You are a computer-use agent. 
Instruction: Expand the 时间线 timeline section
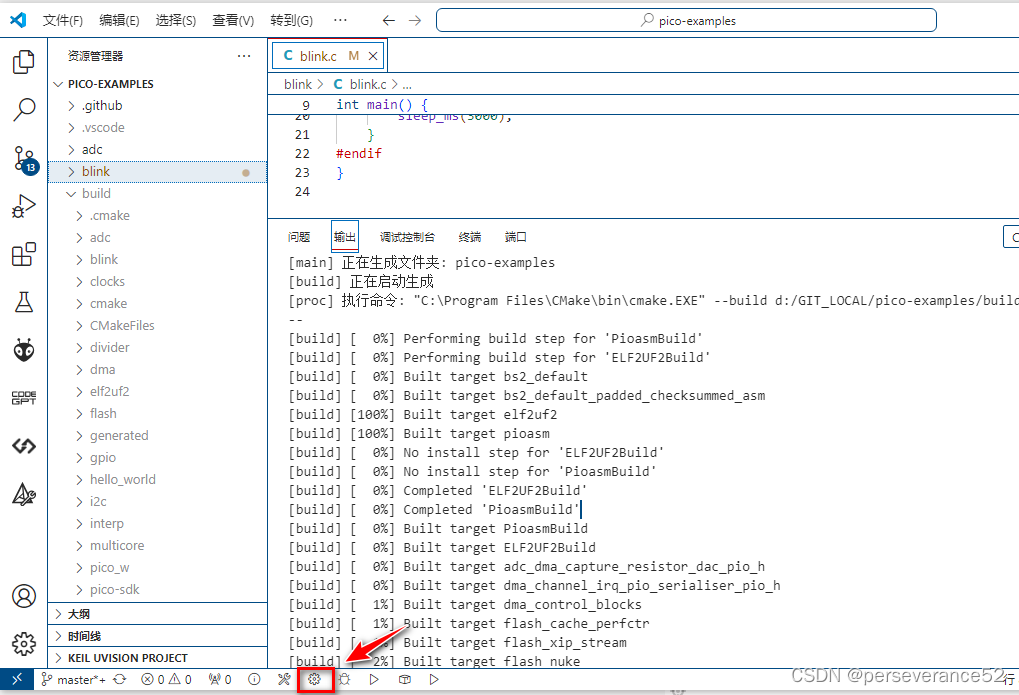pos(157,636)
